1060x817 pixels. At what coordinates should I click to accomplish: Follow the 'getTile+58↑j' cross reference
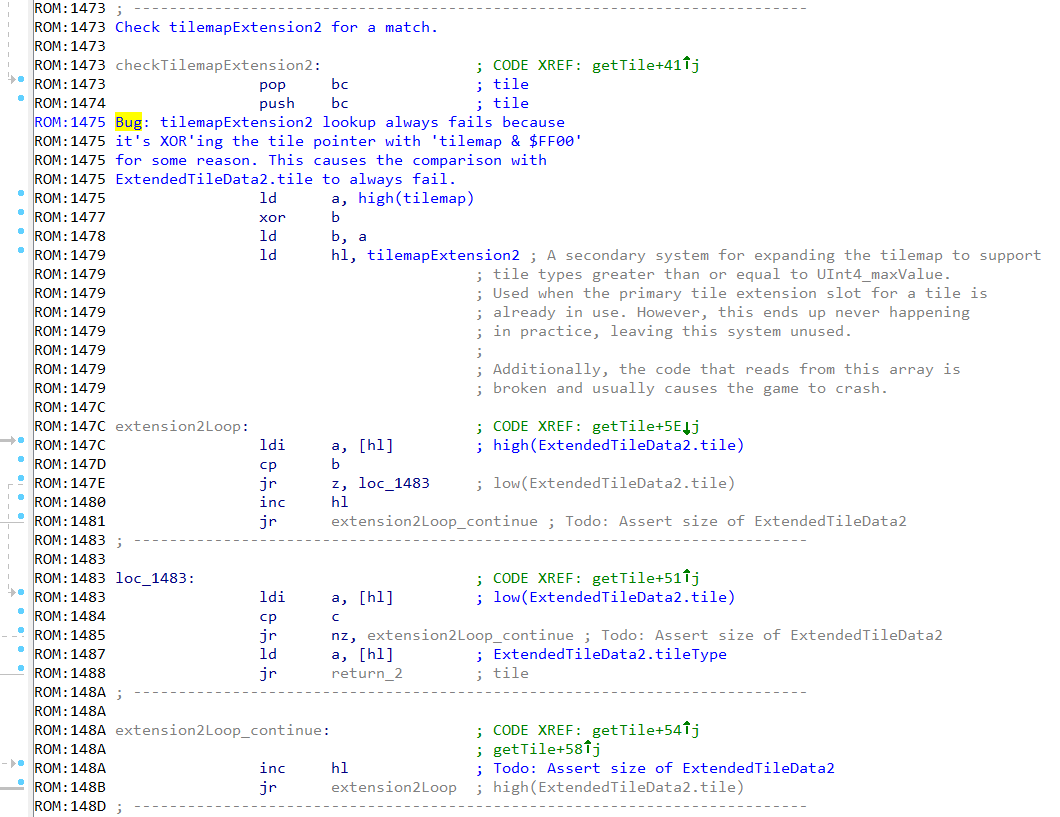click(x=546, y=749)
